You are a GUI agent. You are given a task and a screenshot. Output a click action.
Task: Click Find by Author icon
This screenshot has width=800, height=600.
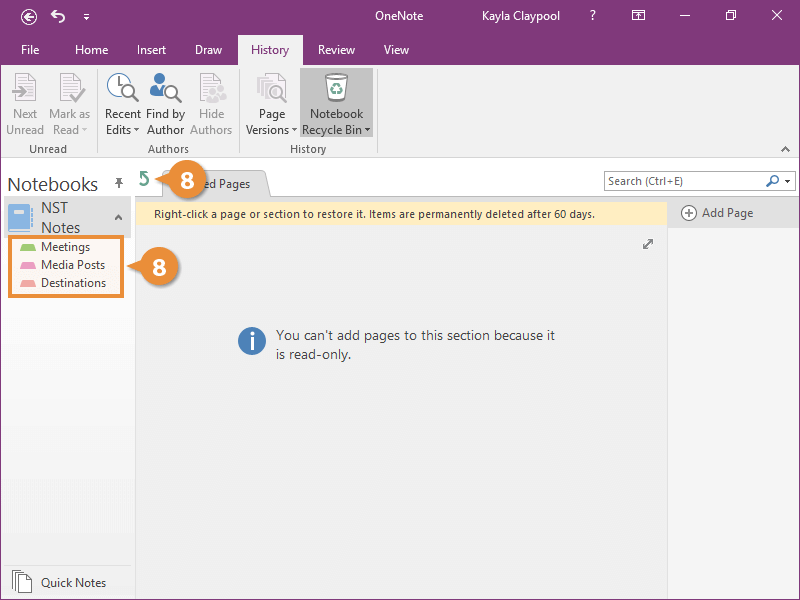pos(165,87)
